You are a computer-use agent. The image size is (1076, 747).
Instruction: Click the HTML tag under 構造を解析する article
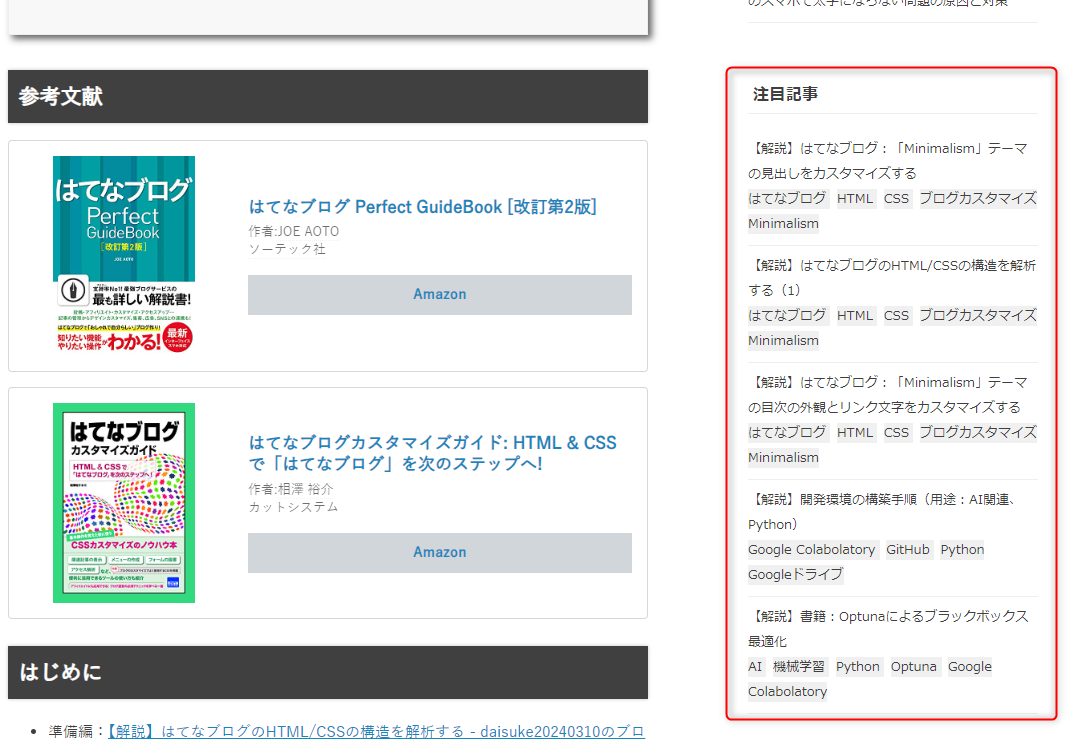pyautogui.click(x=855, y=316)
